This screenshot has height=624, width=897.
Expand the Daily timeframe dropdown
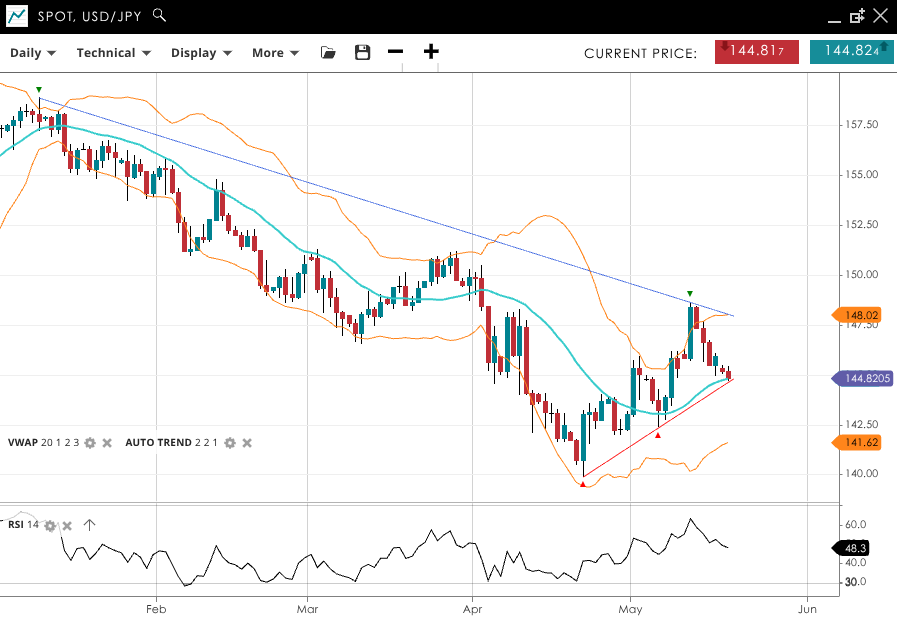click(33, 53)
